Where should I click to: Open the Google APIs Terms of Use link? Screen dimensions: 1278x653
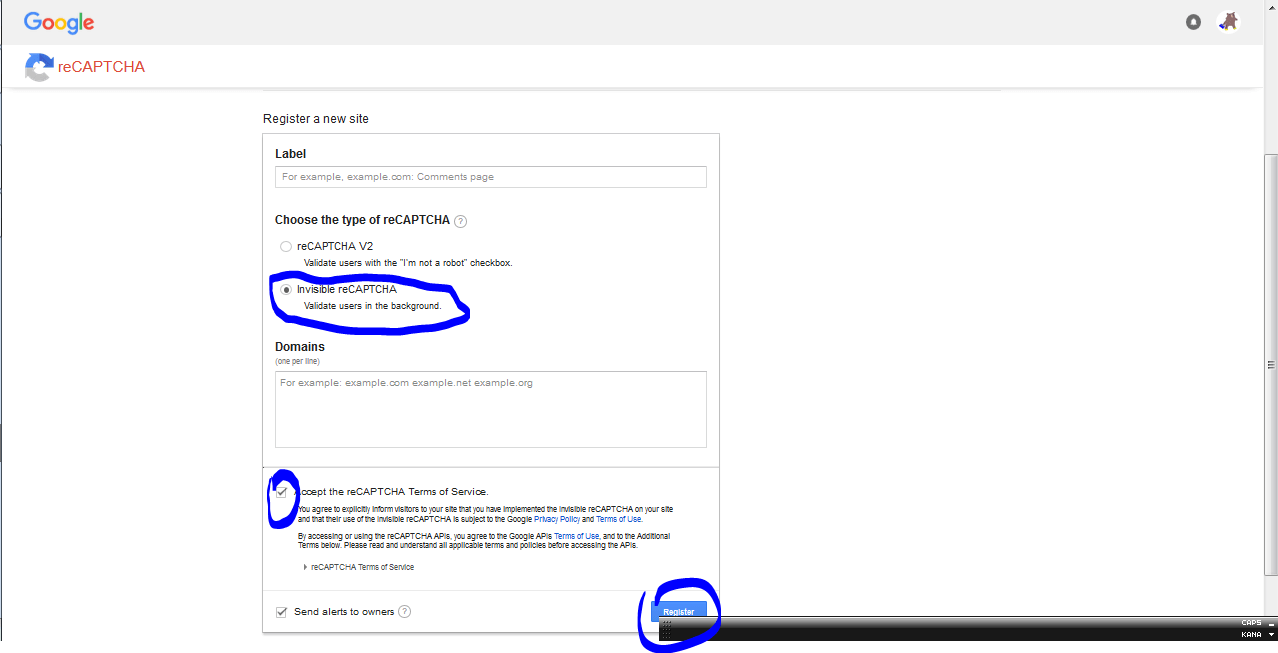pyautogui.click(x=576, y=536)
